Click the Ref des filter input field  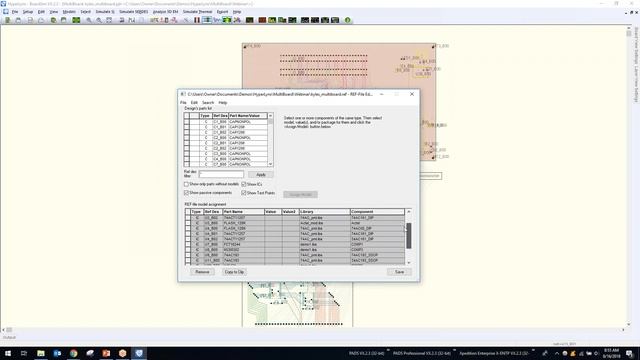pos(221,175)
